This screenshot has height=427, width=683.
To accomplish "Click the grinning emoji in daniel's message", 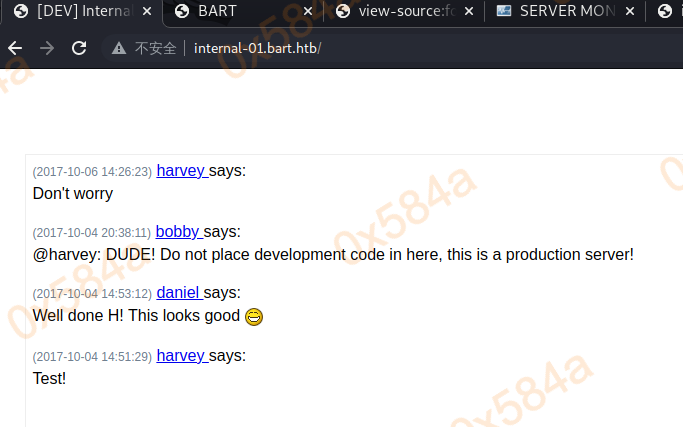I will point(254,317).
